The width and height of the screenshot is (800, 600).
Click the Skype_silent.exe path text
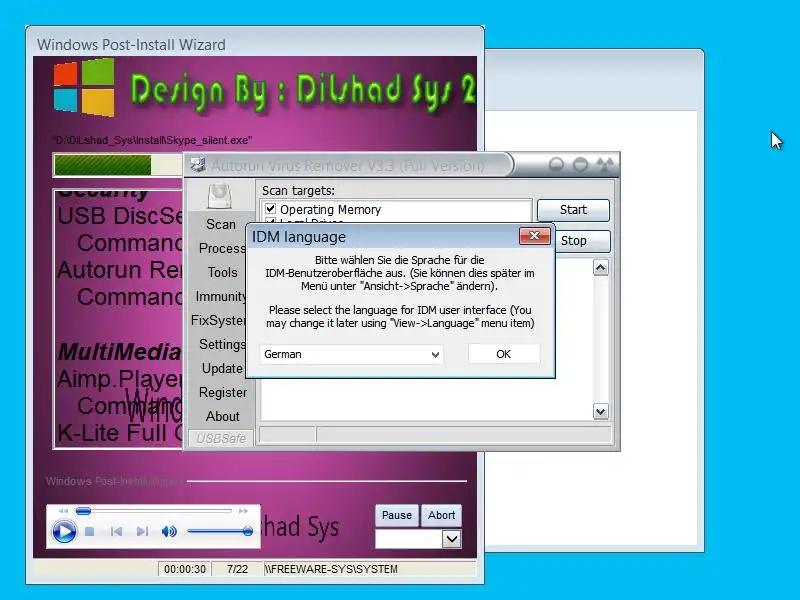pyautogui.click(x=152, y=140)
